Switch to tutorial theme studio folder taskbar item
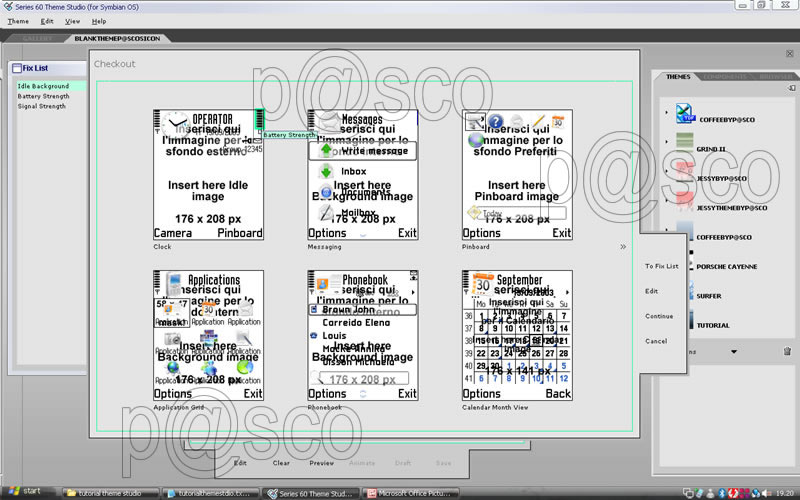 tap(112, 493)
